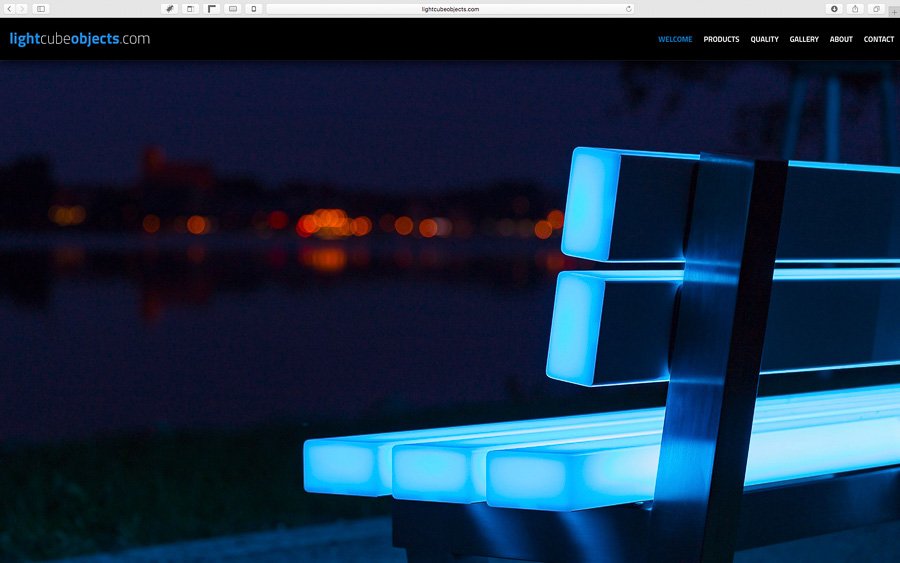The image size is (900, 563).
Task: Click the forward navigation arrow
Action: pos(22,9)
